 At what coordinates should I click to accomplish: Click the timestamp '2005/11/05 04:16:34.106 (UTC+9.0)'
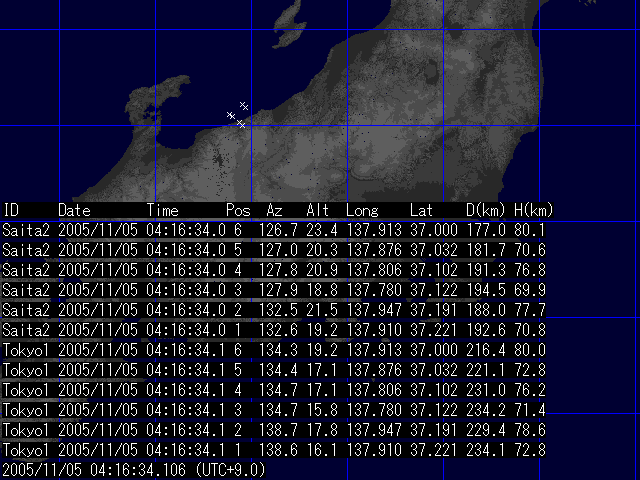click(134, 470)
